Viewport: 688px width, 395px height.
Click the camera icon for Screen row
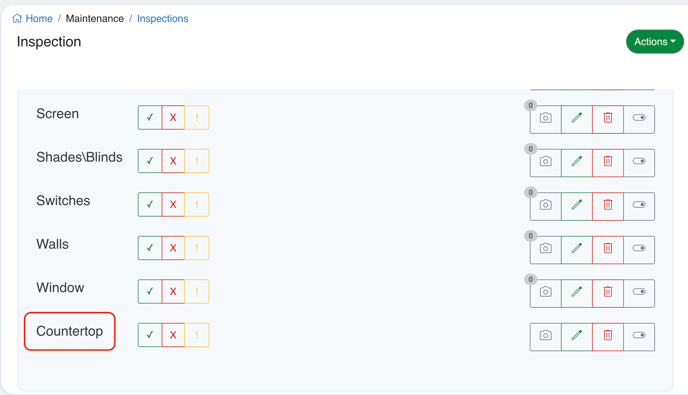[x=545, y=119]
